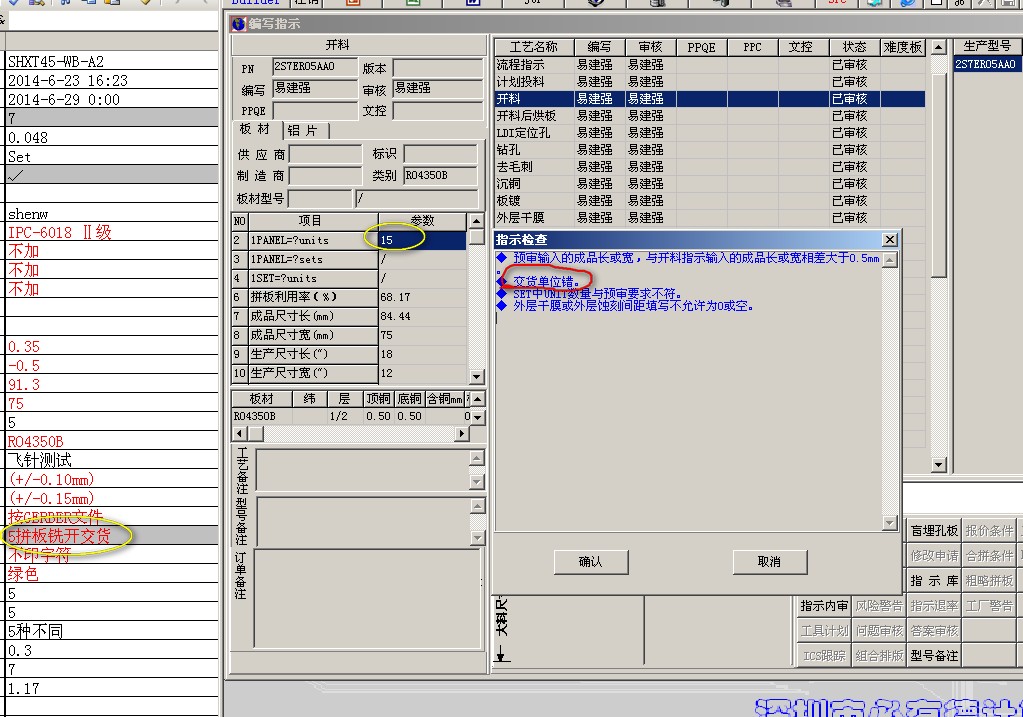Select the 拼板利用率(%) parameter row

(349, 297)
